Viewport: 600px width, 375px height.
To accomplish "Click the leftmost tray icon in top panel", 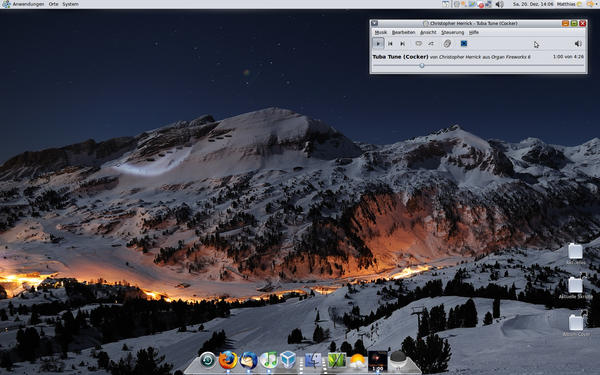I will tap(446, 4).
